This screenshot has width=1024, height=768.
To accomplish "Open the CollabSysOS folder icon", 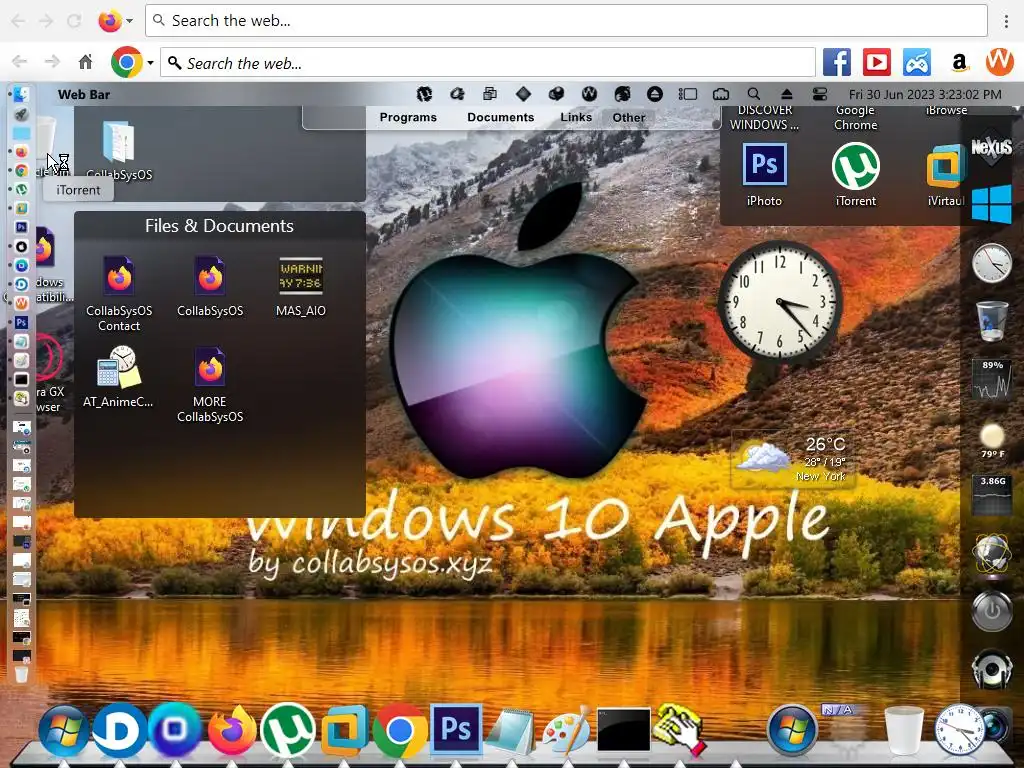I will pos(118,142).
